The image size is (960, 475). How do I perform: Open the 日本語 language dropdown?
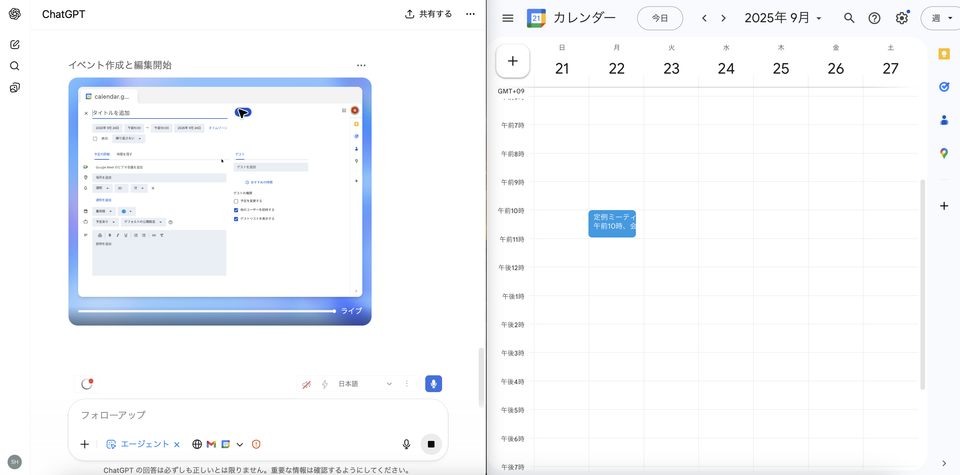(x=365, y=384)
